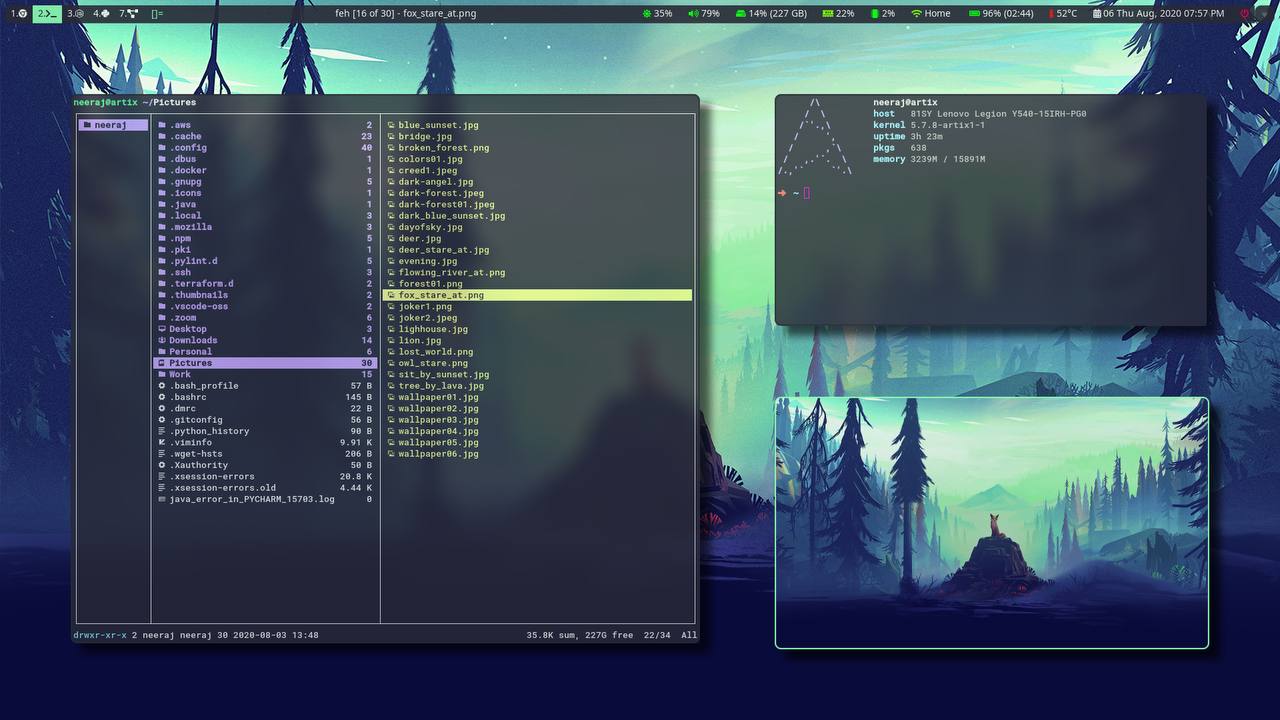Click the document icon beside .wget-hsts
This screenshot has height=720, width=1280.
click(162, 454)
